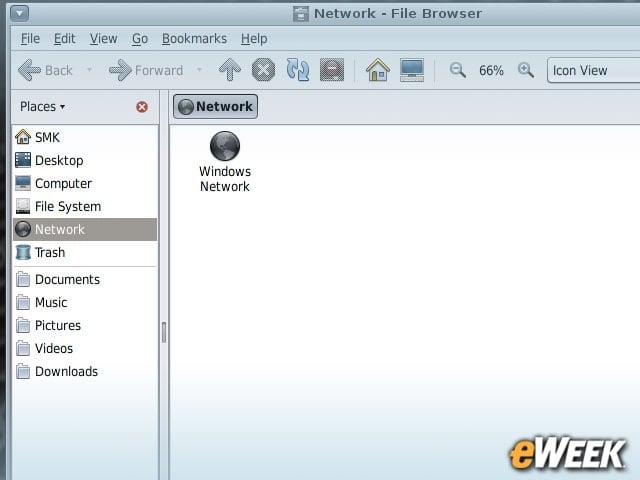This screenshot has width=640, height=480.
Task: Click the window menu button in titlebar
Action: point(19,13)
